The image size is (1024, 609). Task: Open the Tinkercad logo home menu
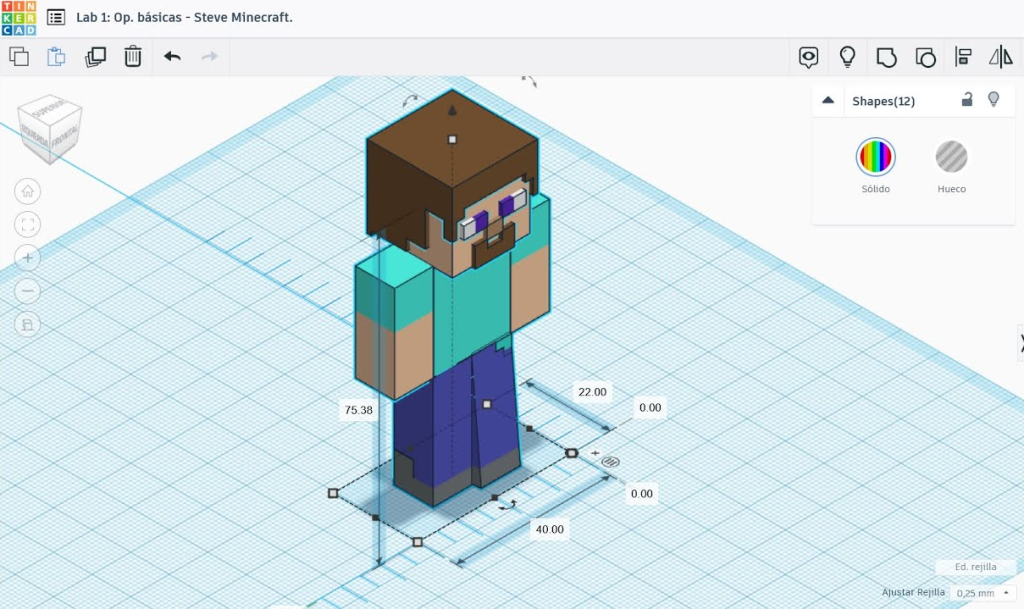(x=19, y=18)
